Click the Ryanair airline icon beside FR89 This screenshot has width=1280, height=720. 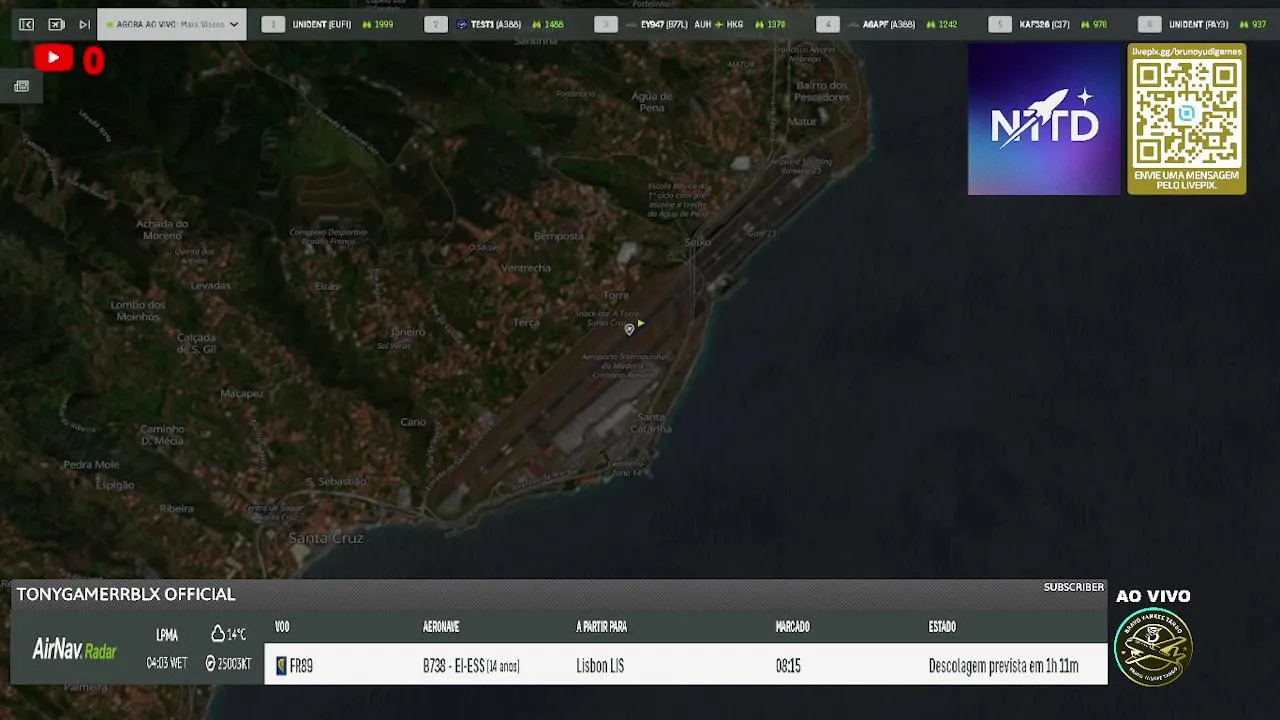tap(281, 666)
